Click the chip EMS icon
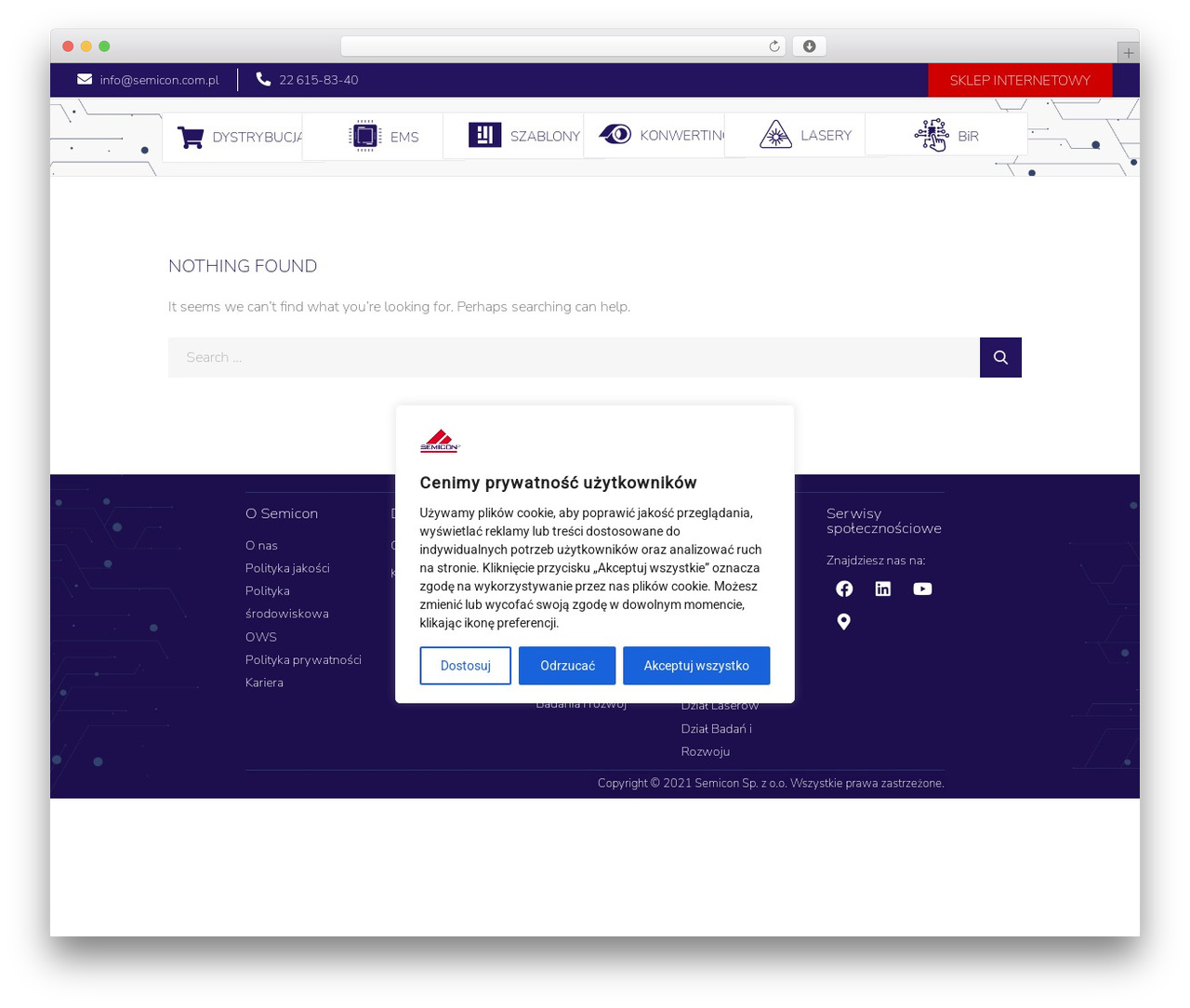 364,136
